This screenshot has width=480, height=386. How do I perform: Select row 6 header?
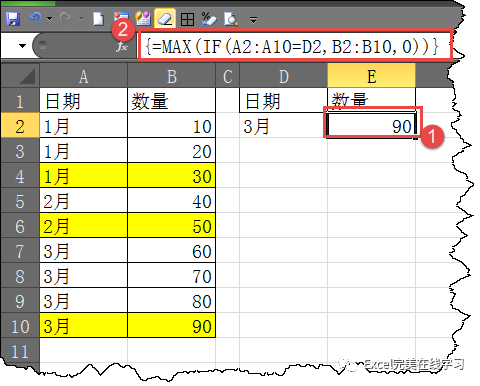(x=20, y=225)
